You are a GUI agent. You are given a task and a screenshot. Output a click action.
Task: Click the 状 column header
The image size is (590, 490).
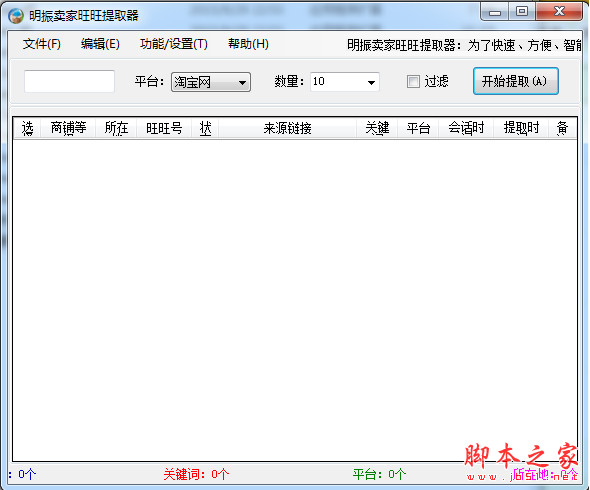(205, 128)
